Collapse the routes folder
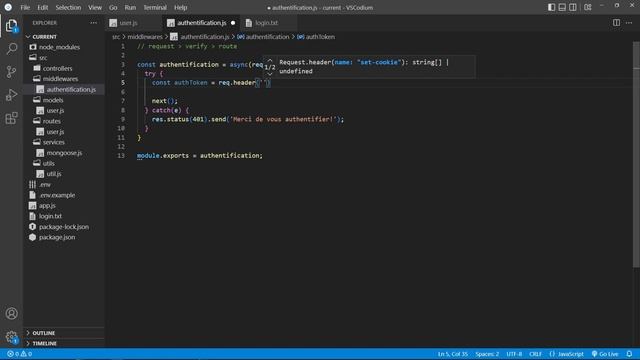640x360 pixels. click(x=51, y=121)
